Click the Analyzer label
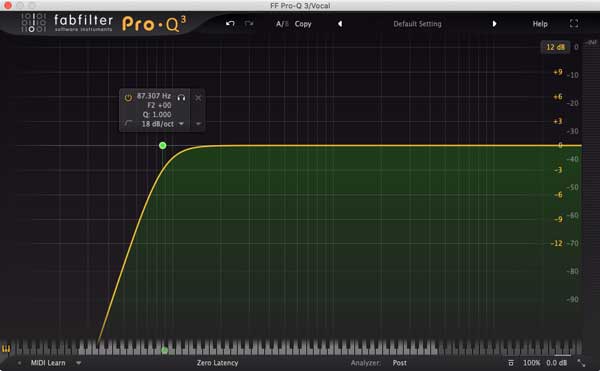Image resolution: width=600 pixels, height=371 pixels. pyautogui.click(x=365, y=363)
